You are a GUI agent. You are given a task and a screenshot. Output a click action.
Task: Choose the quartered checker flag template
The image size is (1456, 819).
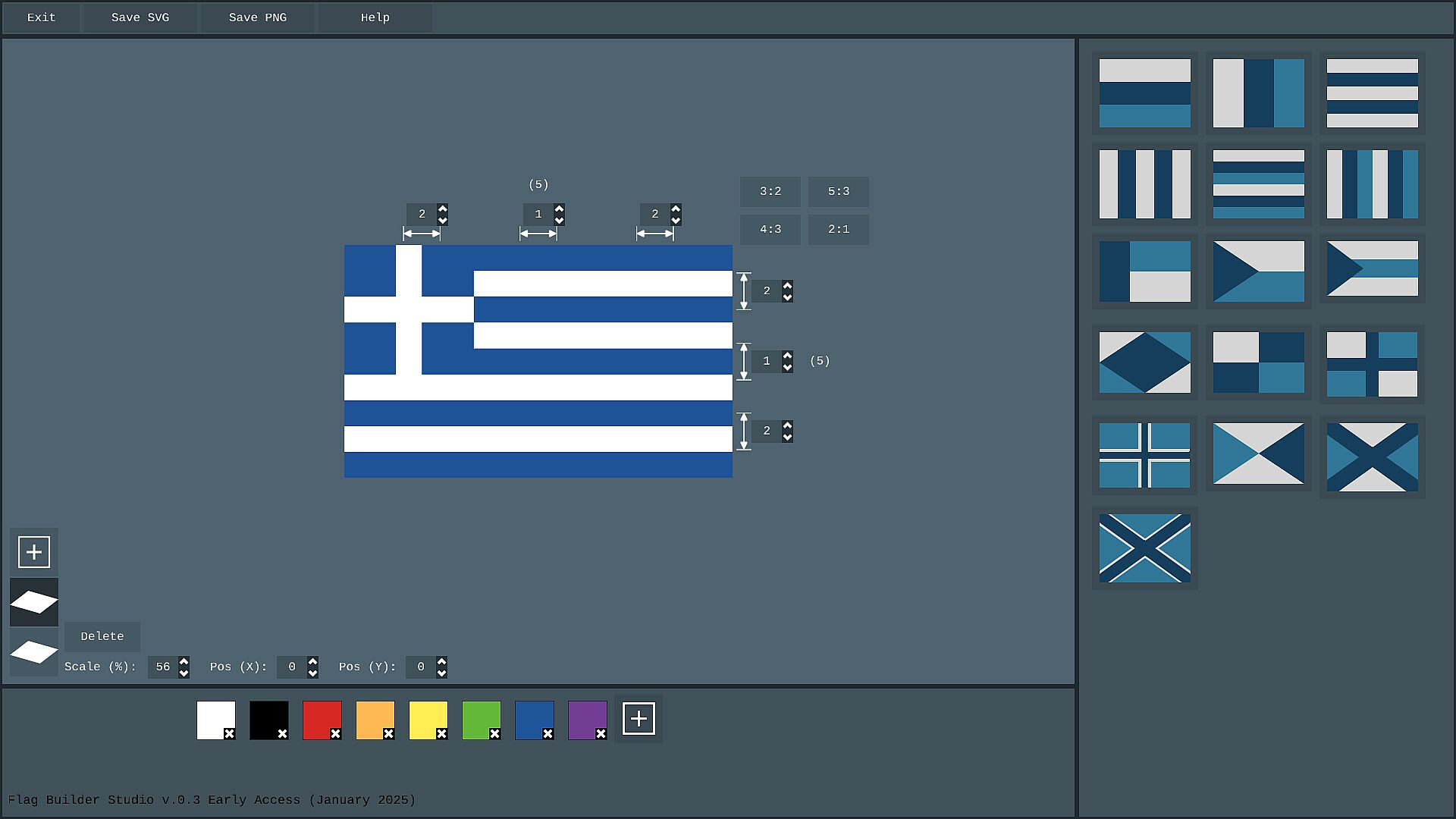[1258, 362]
